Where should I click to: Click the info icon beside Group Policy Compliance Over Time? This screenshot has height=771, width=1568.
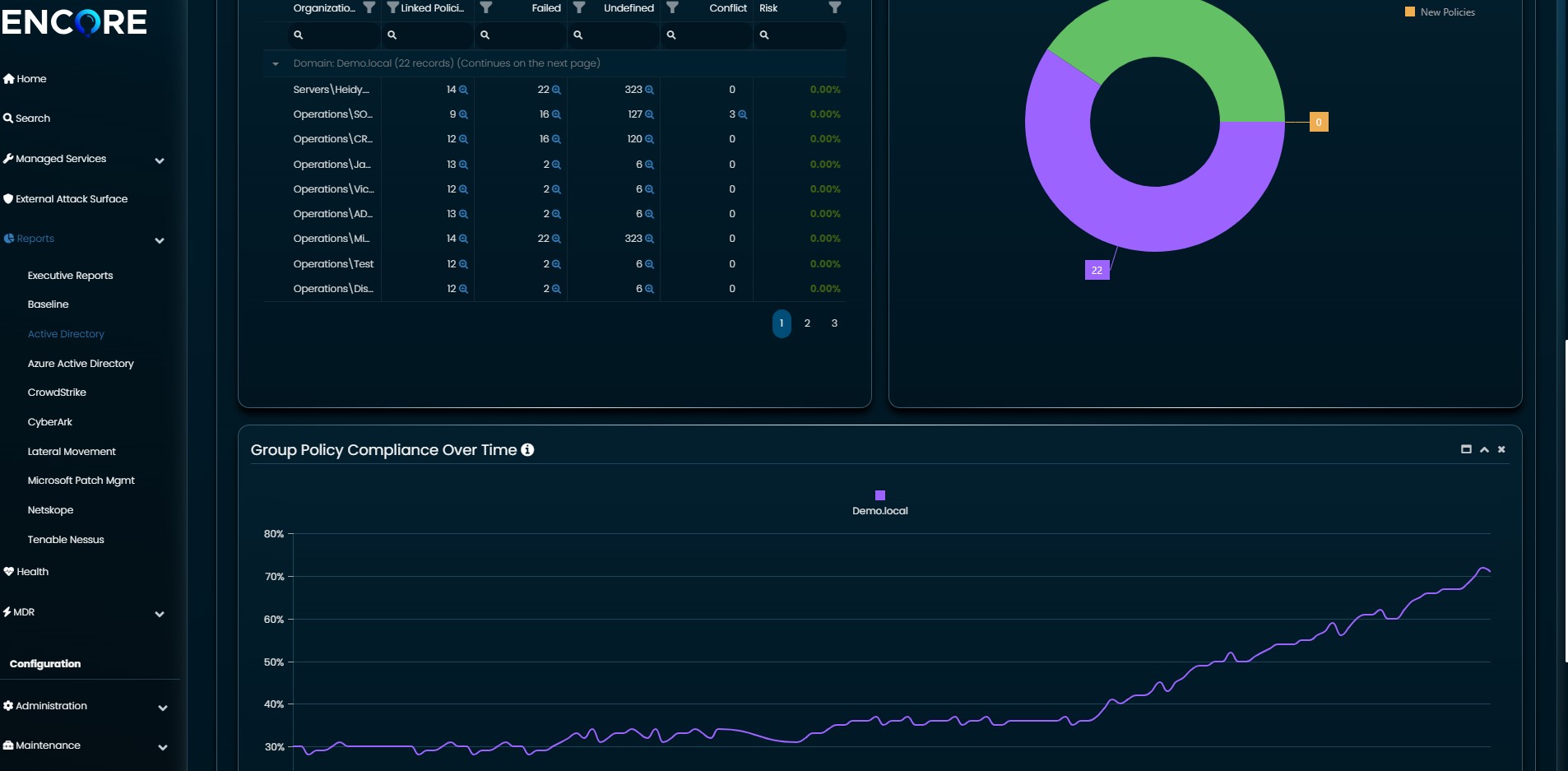click(x=527, y=450)
